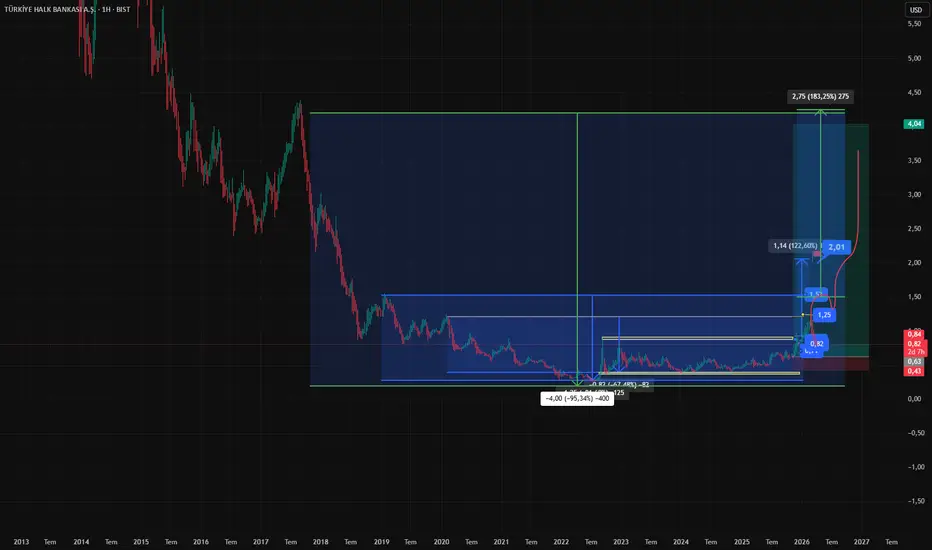Select the blue 0,82 callout label
The height and width of the screenshot is (550, 932).
click(817, 344)
